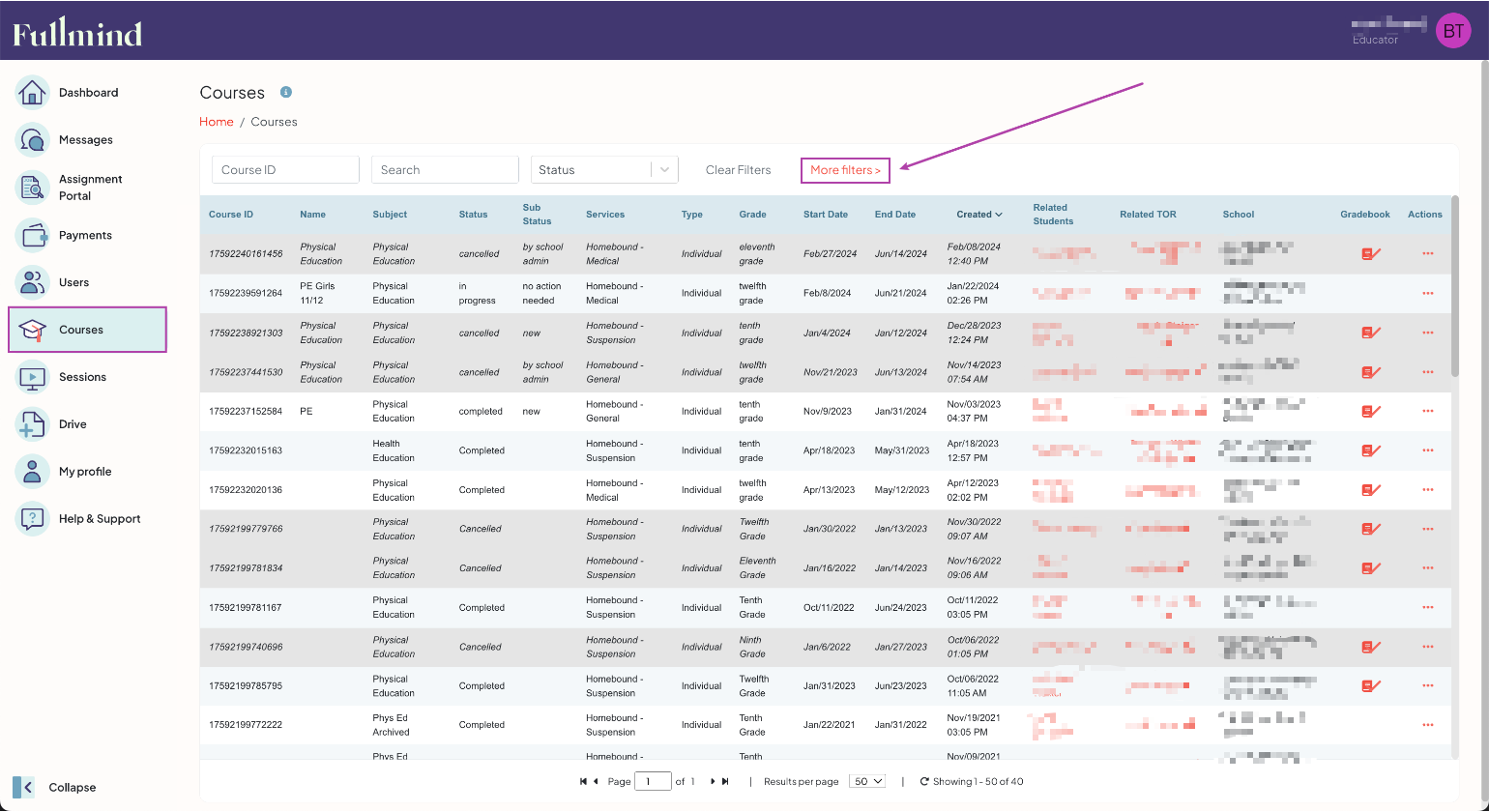Click the More filters link
The height and width of the screenshot is (812, 1489).
tap(845, 170)
